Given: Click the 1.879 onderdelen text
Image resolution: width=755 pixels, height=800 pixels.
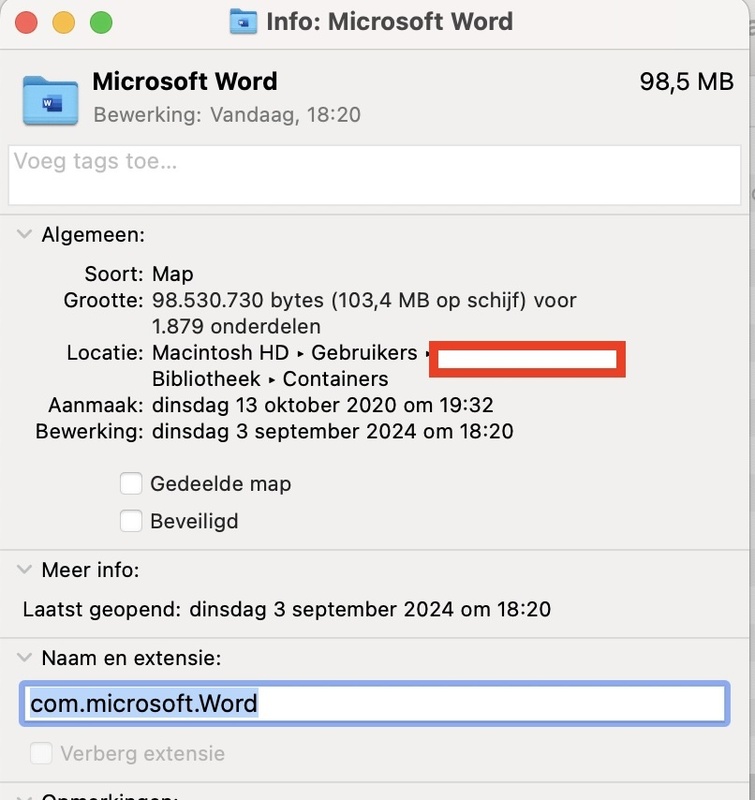Looking at the screenshot, I should point(236,327).
